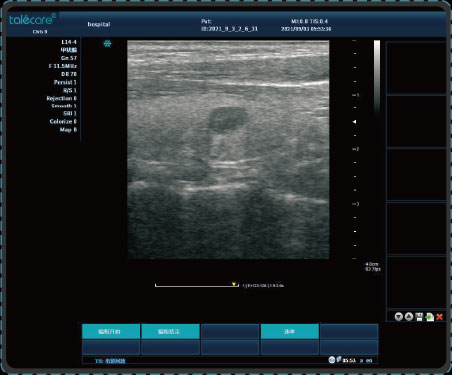Viewport: 452px width, 375px height.
Task: Click the green arrow export image icon
Action: coord(430,317)
